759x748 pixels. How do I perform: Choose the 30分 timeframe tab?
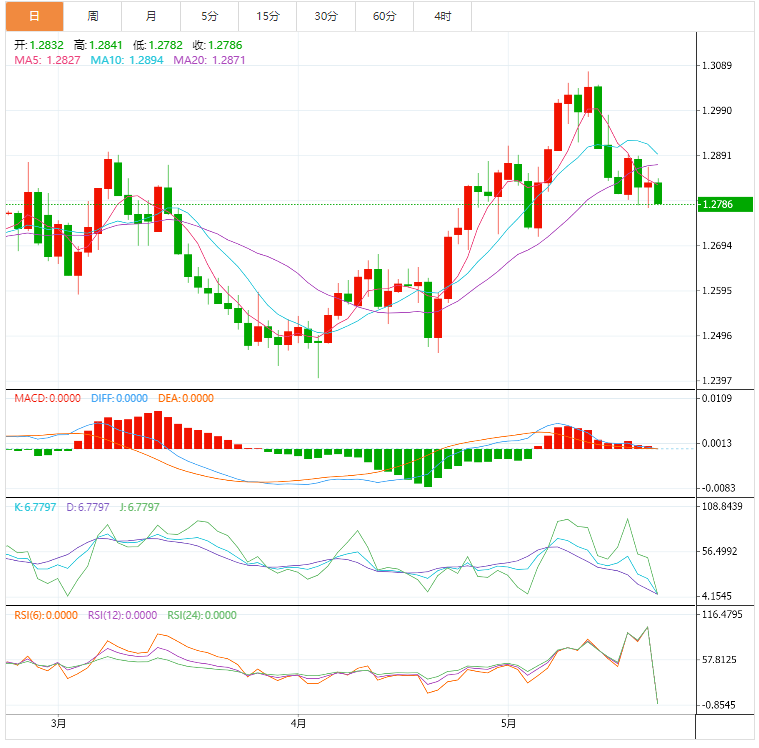click(x=326, y=16)
